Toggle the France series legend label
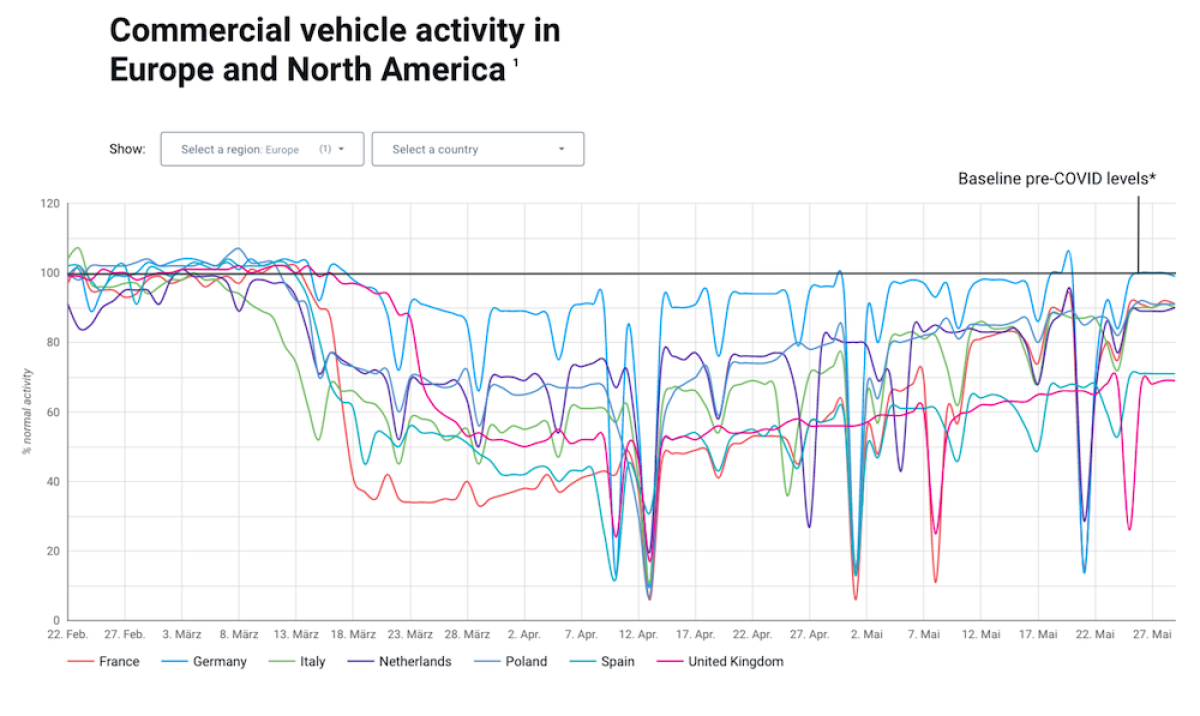The image size is (1200, 716). 119,662
